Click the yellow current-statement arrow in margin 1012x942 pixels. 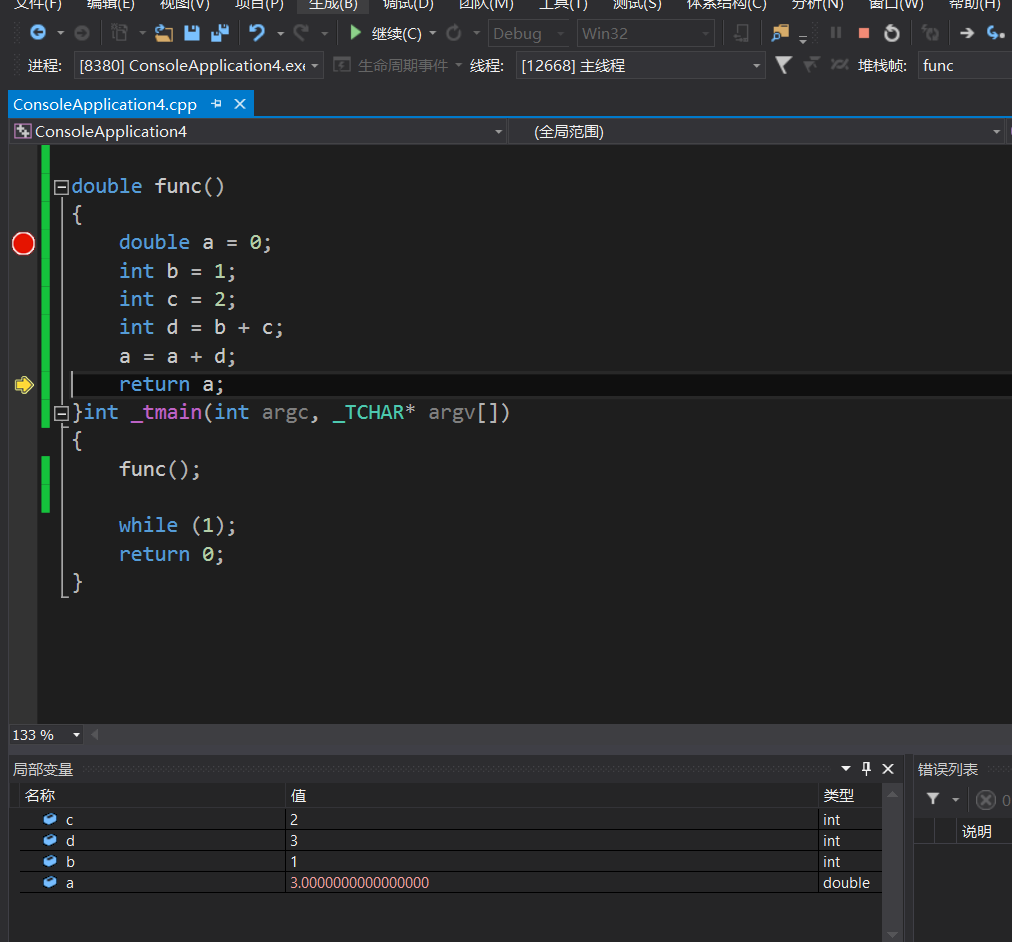(24, 385)
